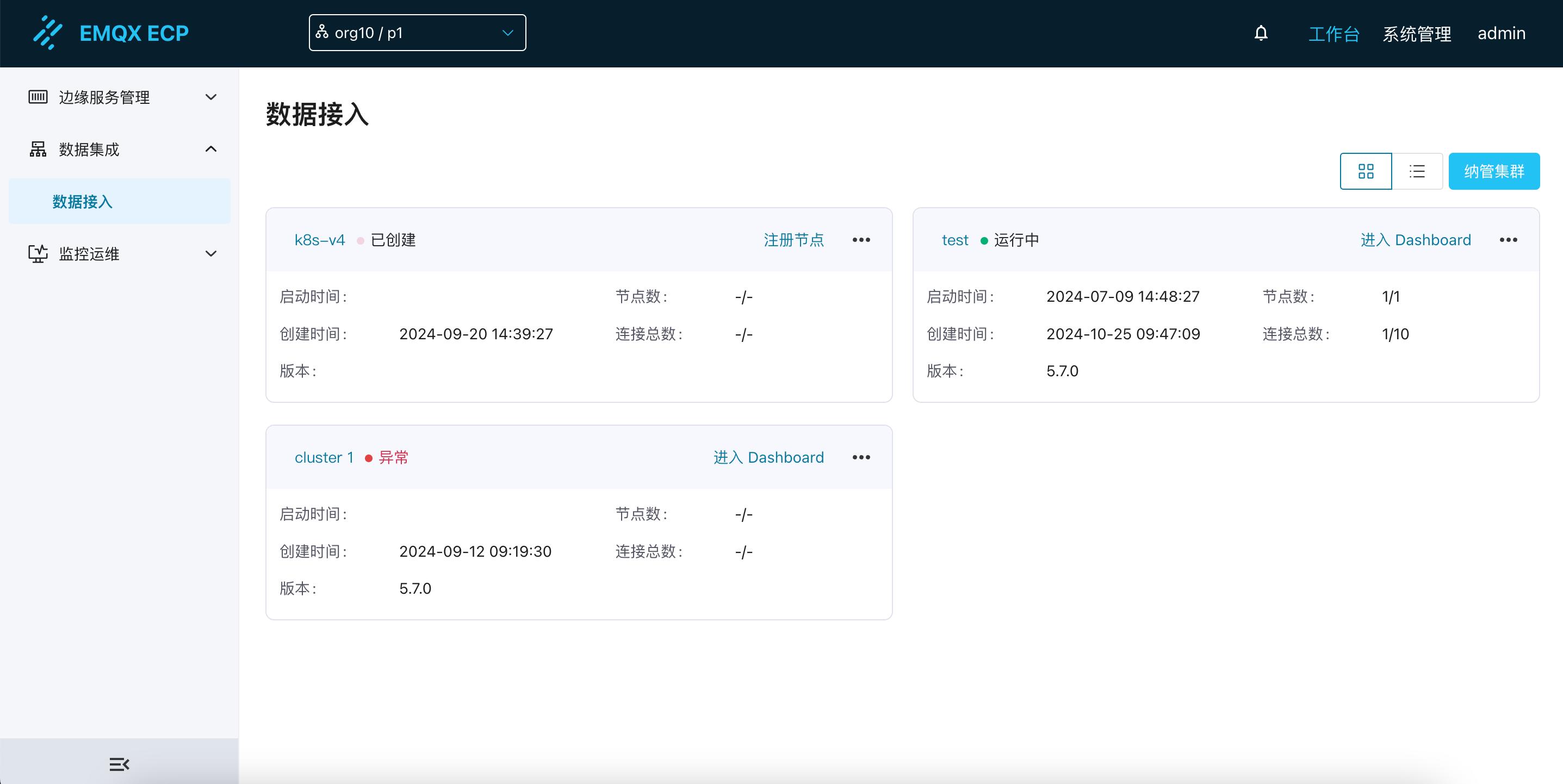
Task: Open more options for the test cluster
Action: tap(1508, 240)
